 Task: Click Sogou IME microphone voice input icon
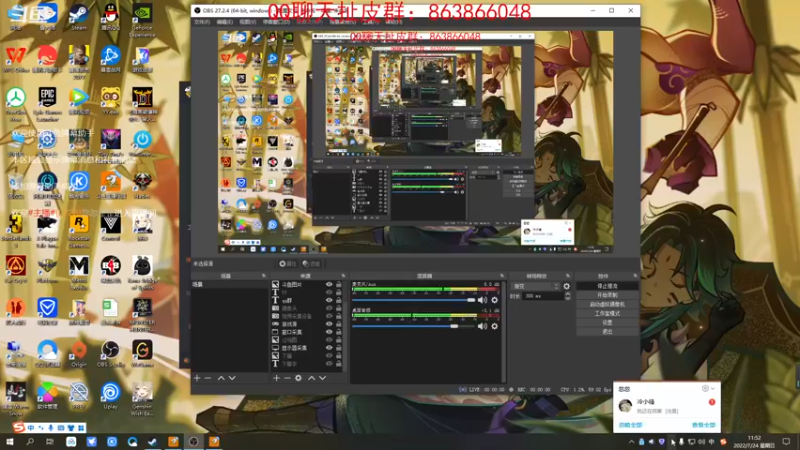pyautogui.click(x=51, y=428)
